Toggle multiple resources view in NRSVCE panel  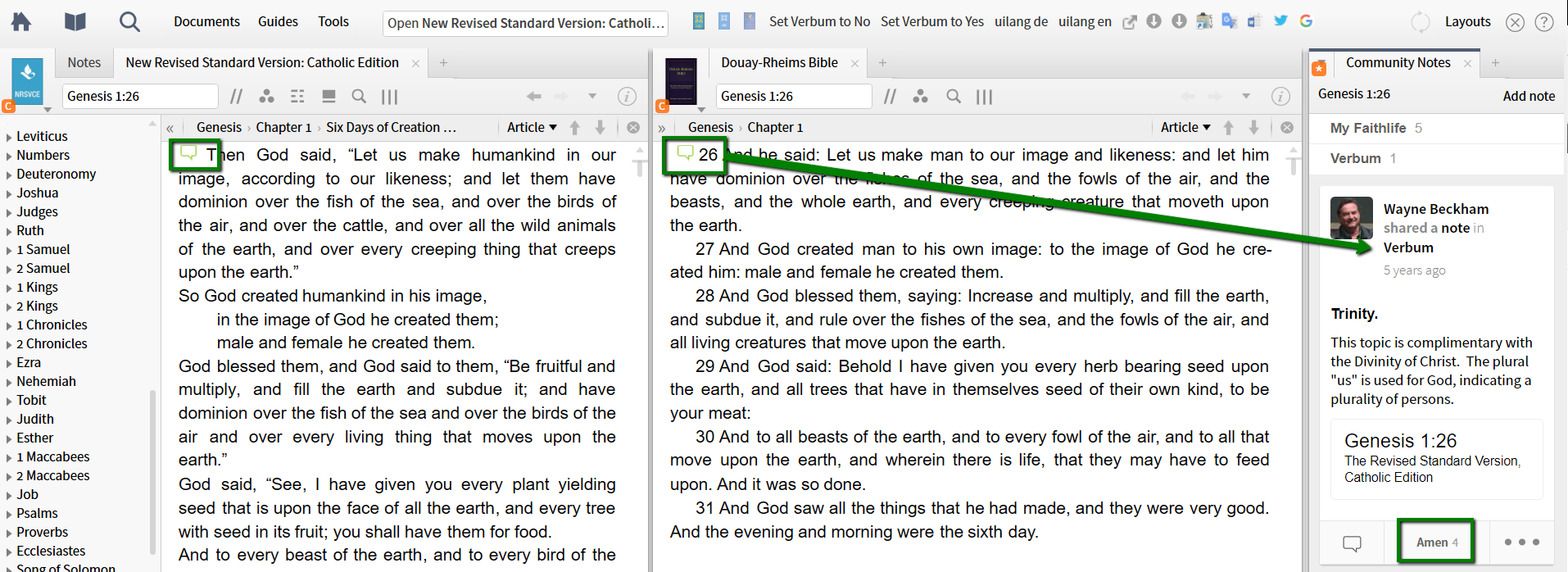(x=390, y=97)
